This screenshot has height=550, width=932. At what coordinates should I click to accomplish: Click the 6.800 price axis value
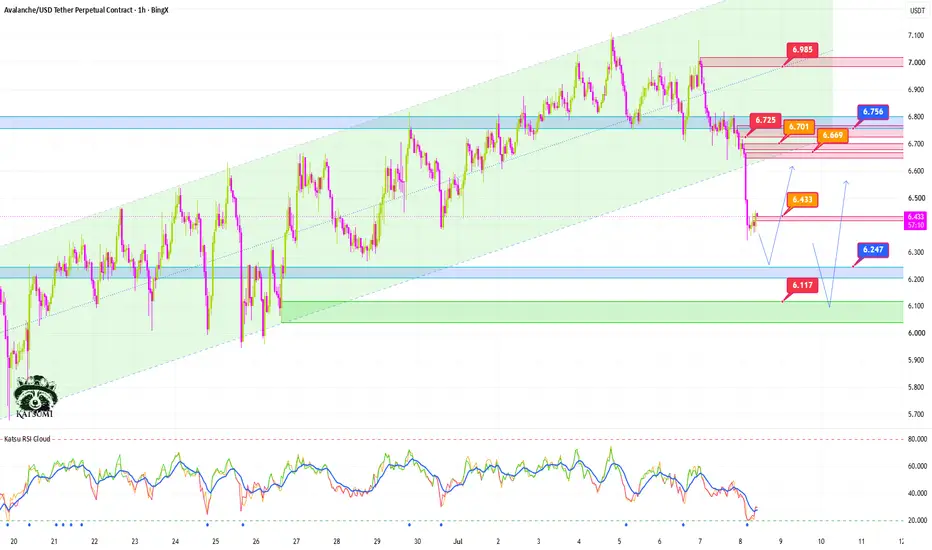[916, 117]
